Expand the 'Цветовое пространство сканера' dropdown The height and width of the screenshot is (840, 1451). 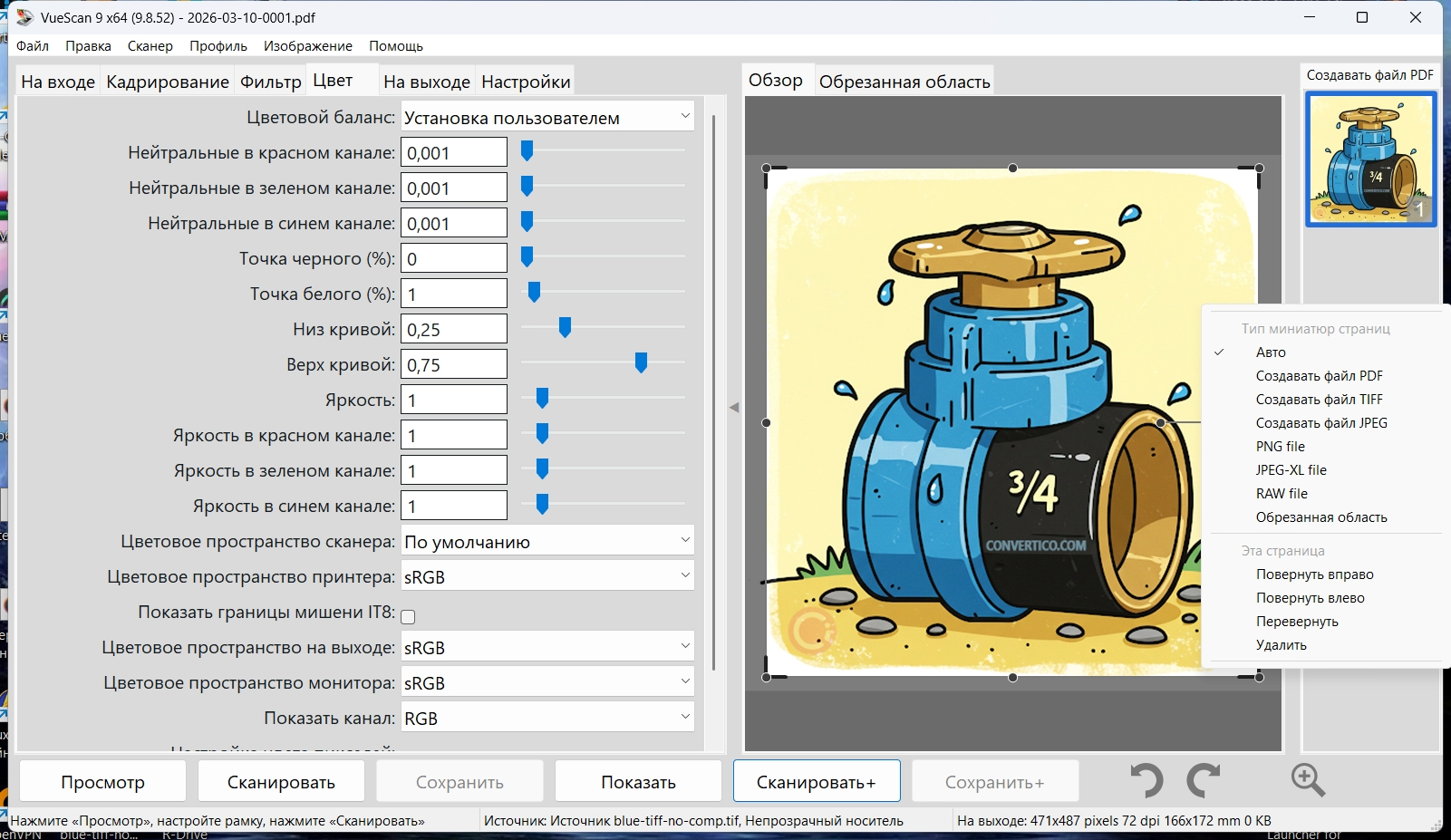(x=547, y=542)
